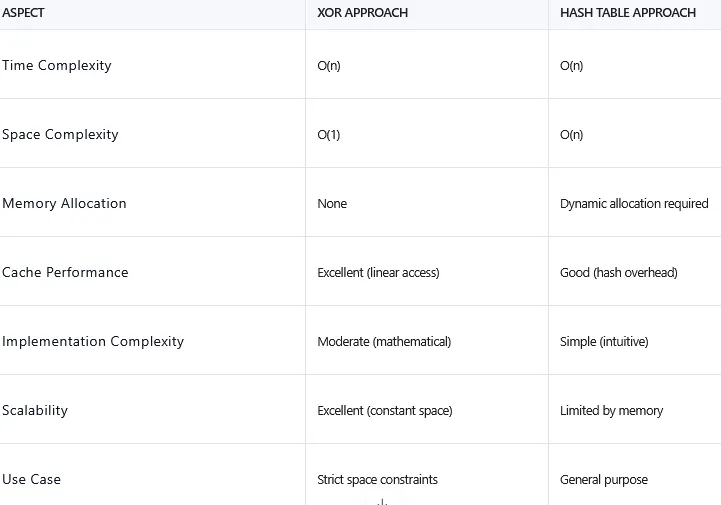Select the Space Complexity row label
This screenshot has width=721, height=505.
point(60,135)
